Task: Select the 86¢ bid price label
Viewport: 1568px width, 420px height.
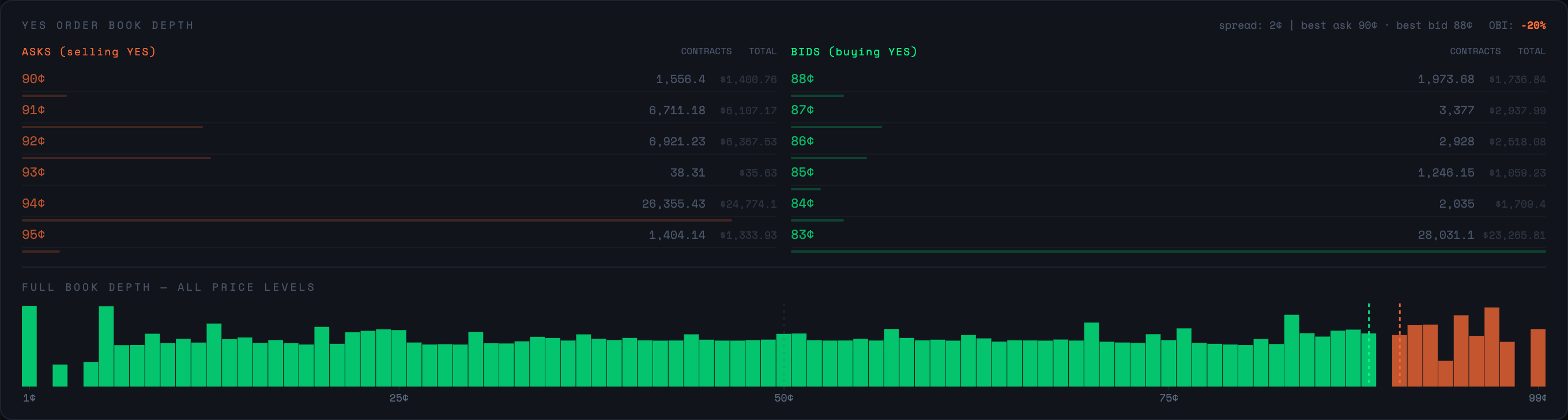Action: point(802,141)
